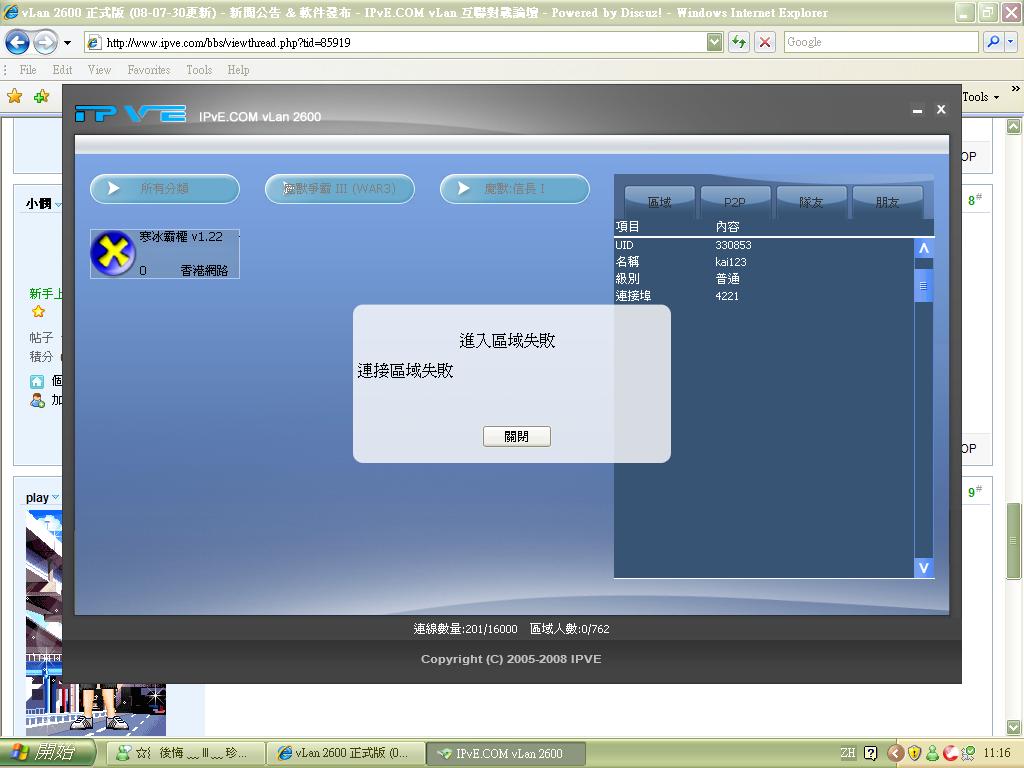Open the Help menu
Viewport: 1024px width, 768px height.
[238, 70]
